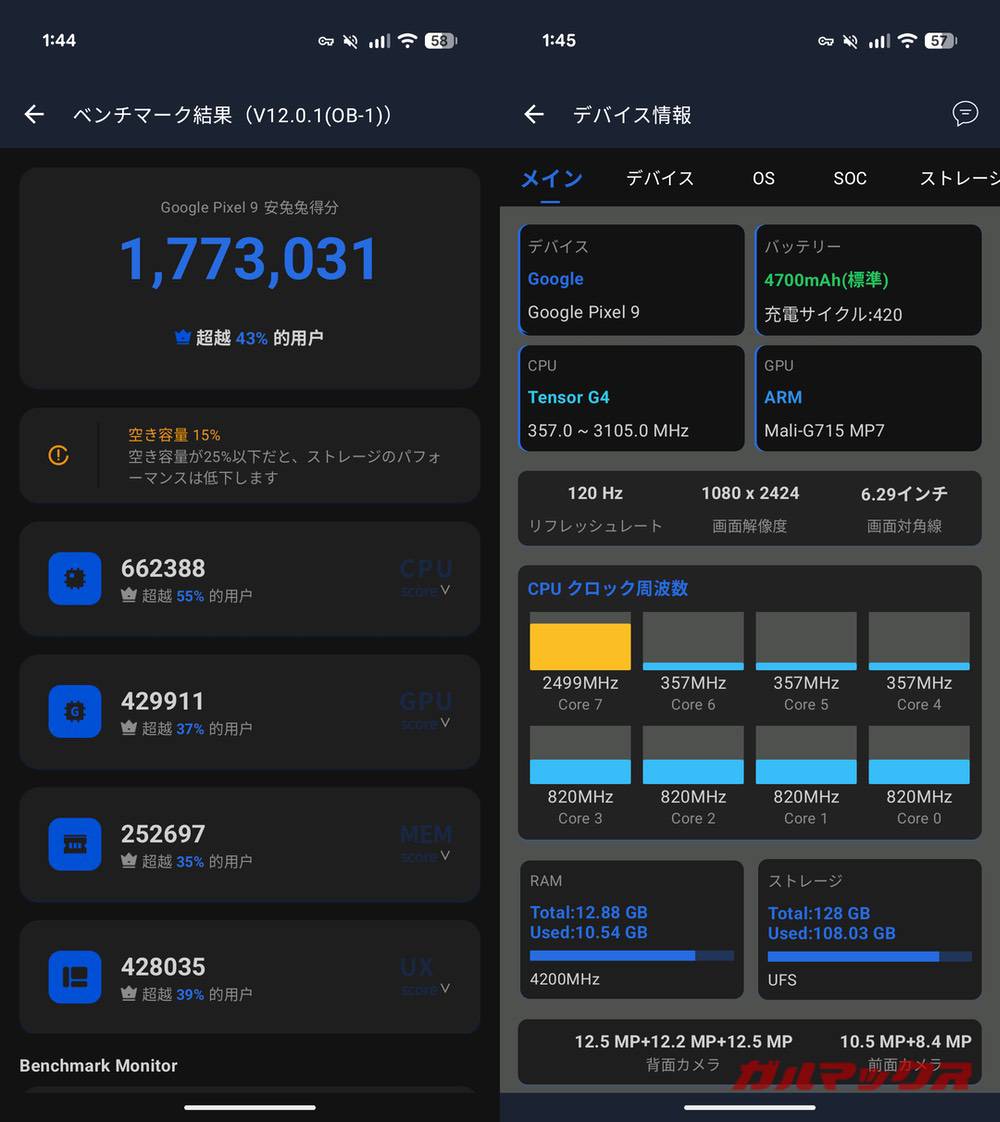
Task: Tap the left screen VPN key icon
Action: click(326, 42)
